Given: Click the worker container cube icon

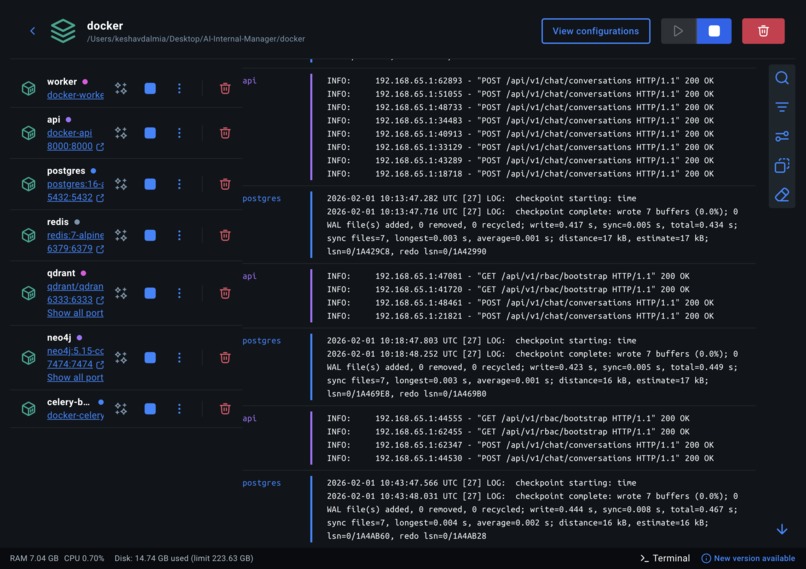Looking at the screenshot, I should [29, 88].
